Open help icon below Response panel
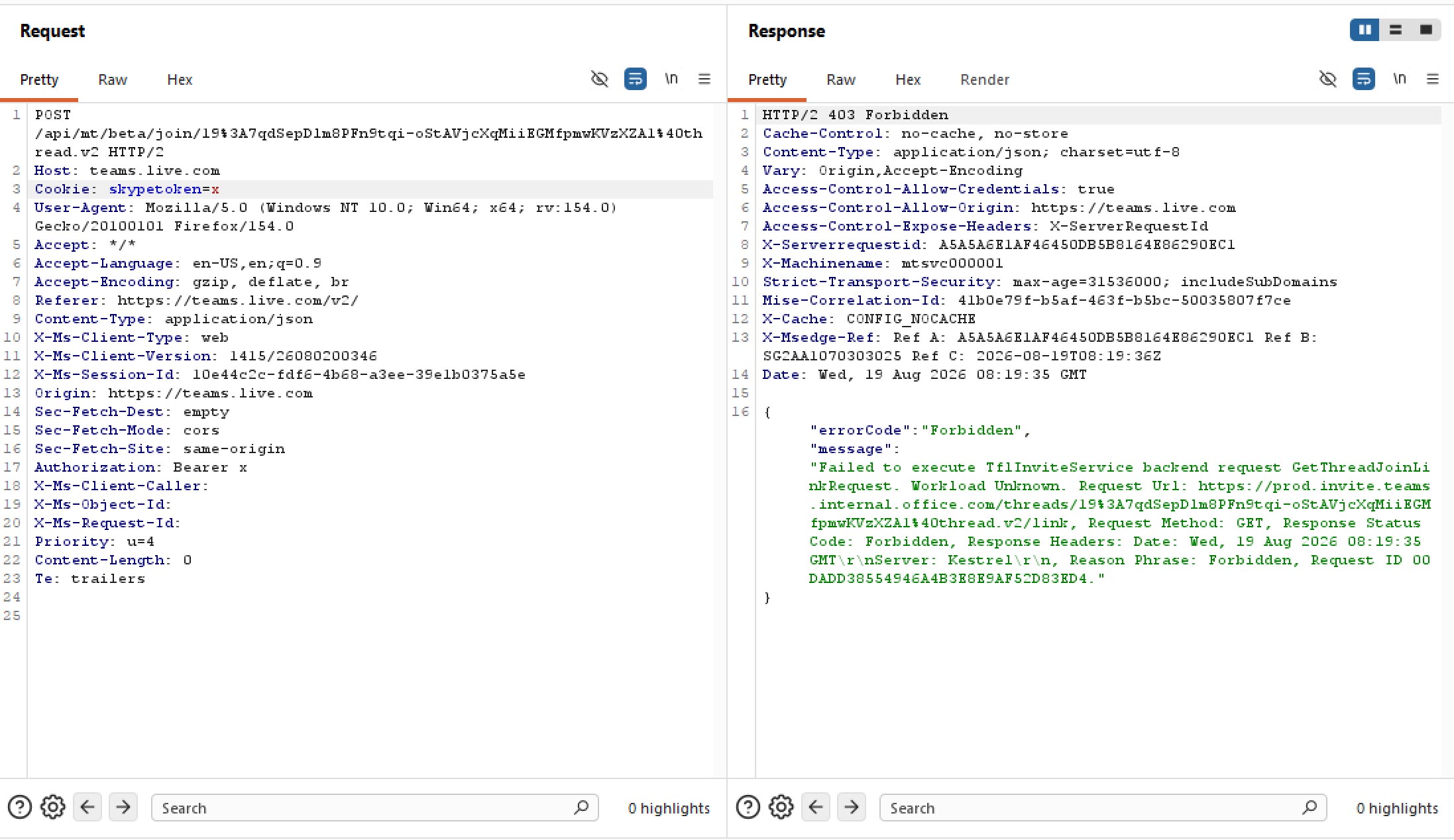The width and height of the screenshot is (1454, 840). [x=748, y=808]
